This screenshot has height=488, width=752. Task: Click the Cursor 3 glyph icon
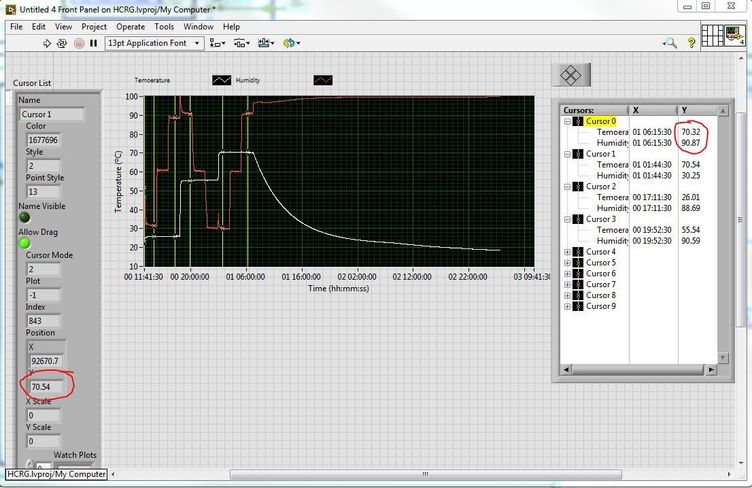[578, 219]
